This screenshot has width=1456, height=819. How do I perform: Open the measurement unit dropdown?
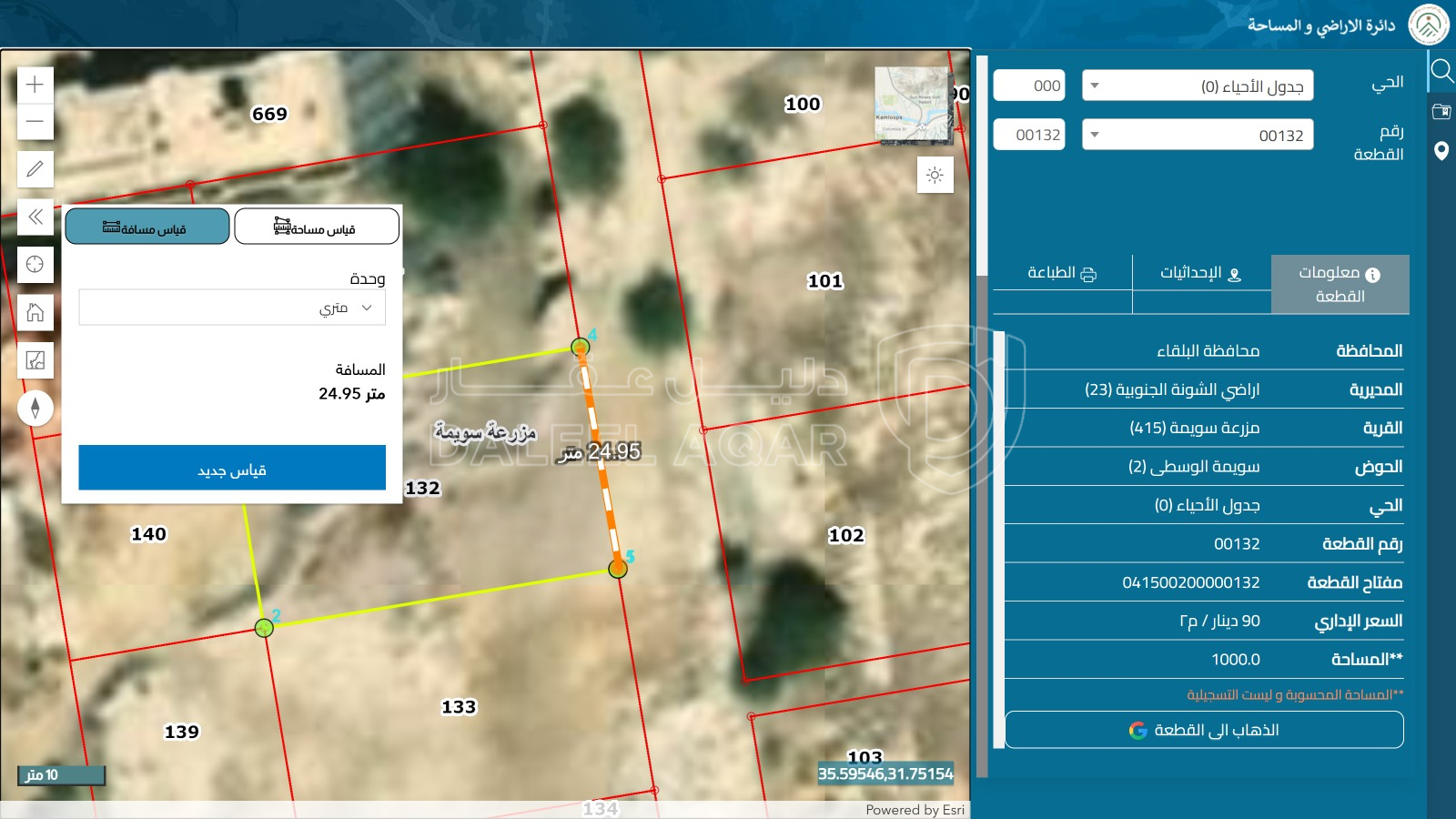pyautogui.click(x=232, y=308)
